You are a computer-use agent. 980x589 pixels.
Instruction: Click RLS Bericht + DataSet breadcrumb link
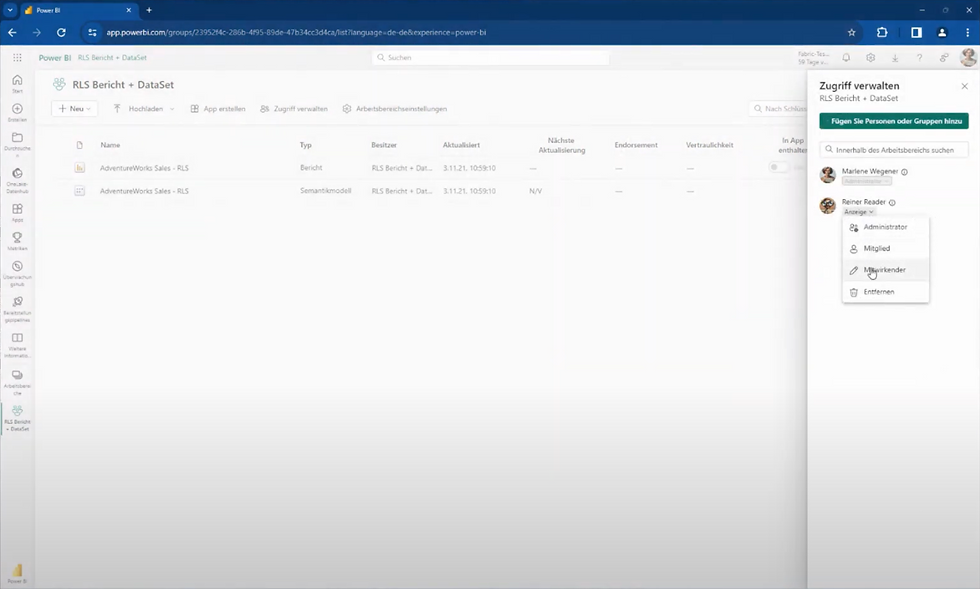112,58
